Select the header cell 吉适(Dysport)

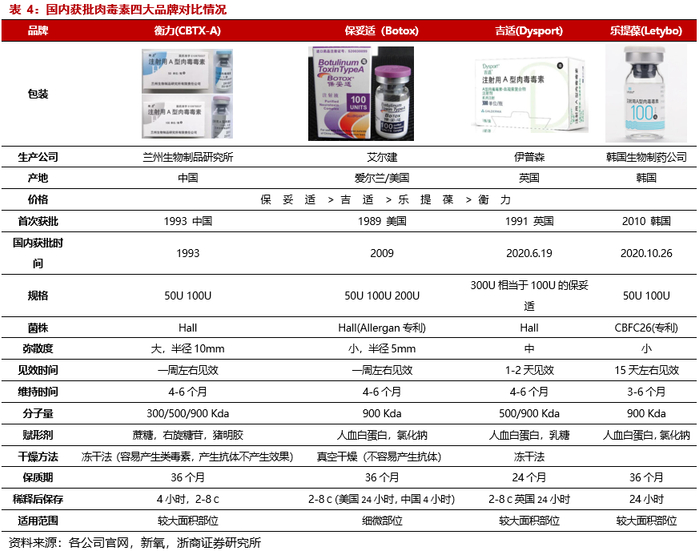coord(529,30)
